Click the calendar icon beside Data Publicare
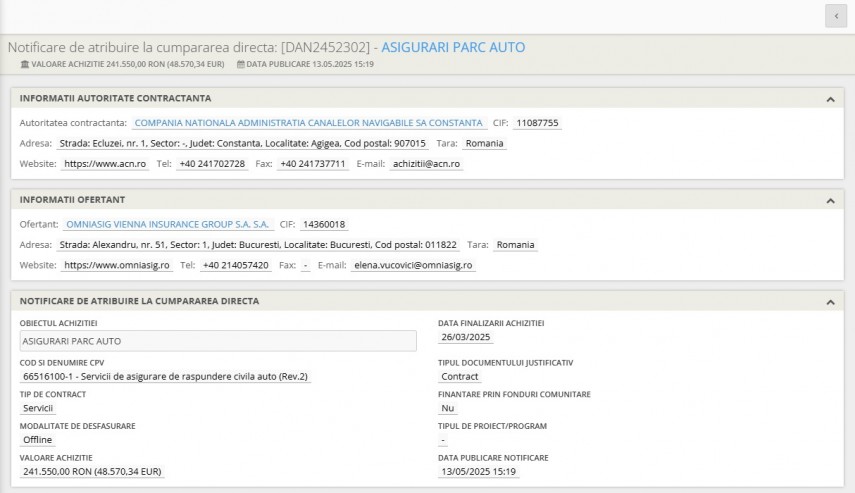 click(x=240, y=64)
